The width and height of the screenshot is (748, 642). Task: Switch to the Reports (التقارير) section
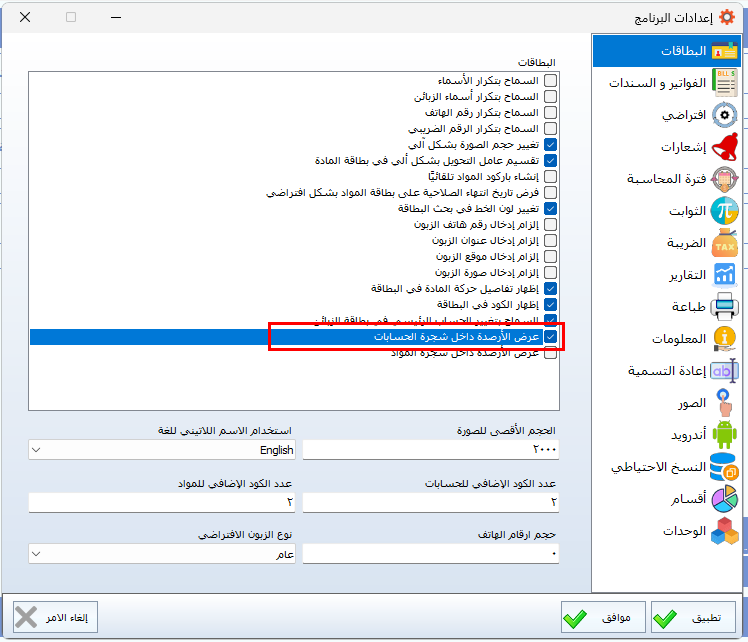coord(725,275)
